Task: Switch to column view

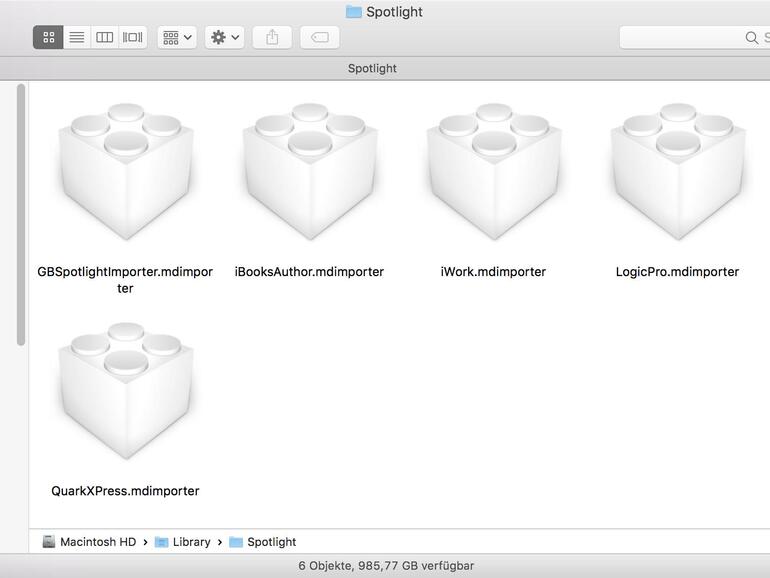Action: click(104, 37)
